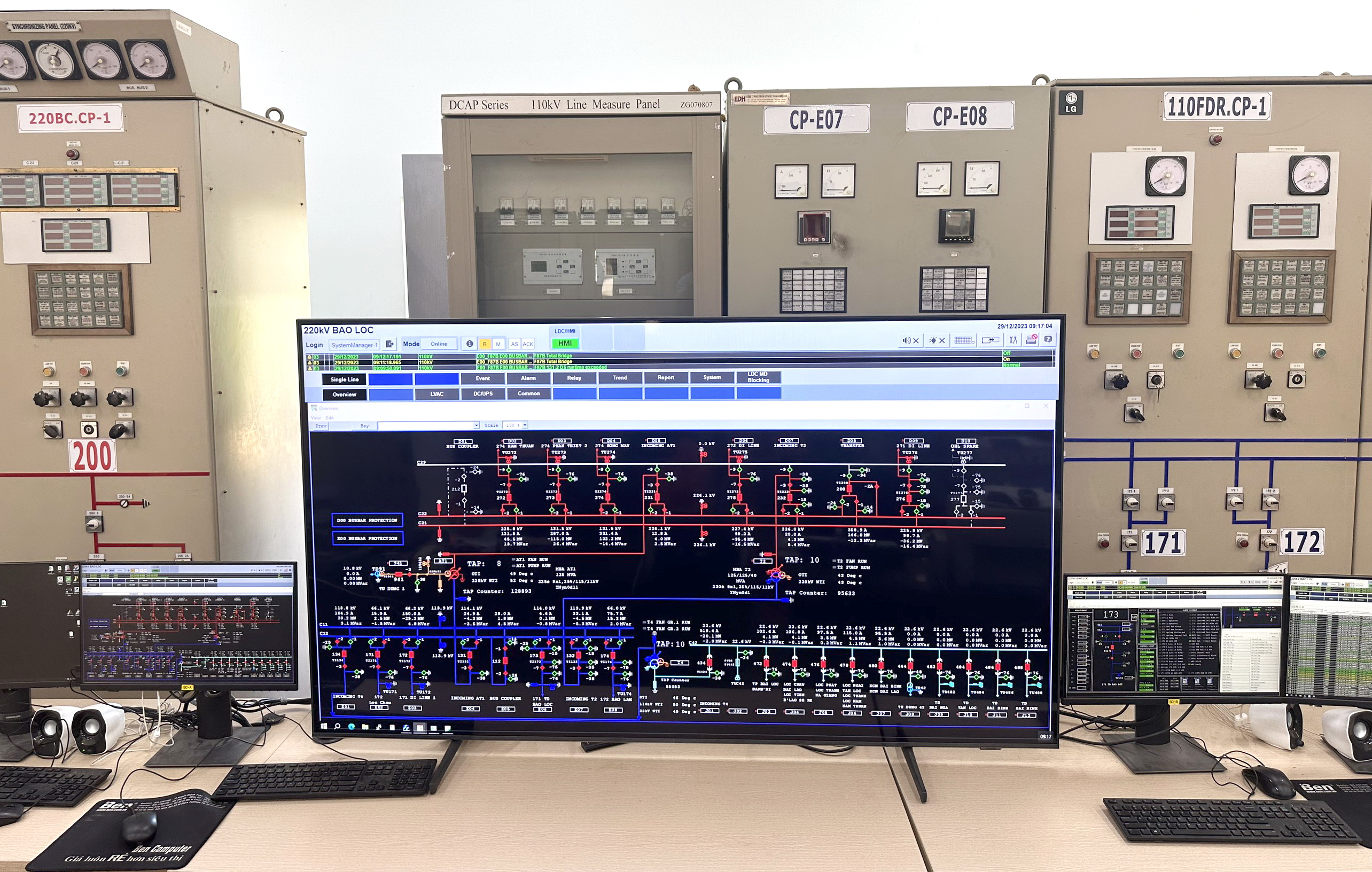The height and width of the screenshot is (872, 1372).
Task: Open the Relay tab
Action: coord(574,378)
